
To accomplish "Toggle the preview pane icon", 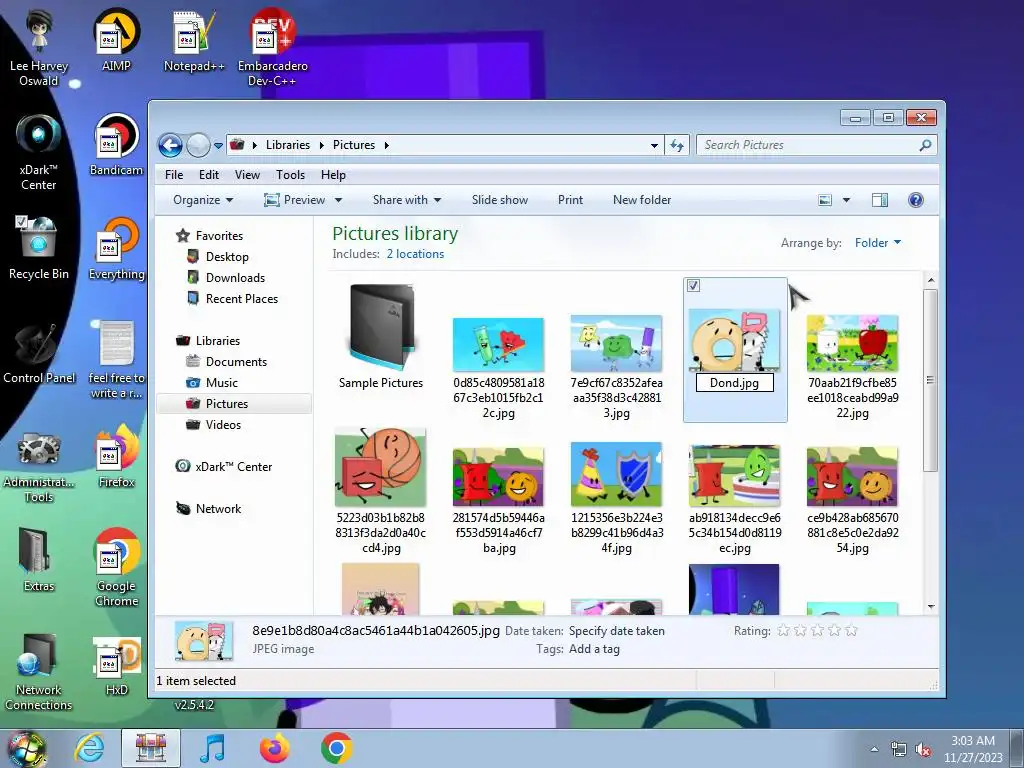I will (x=880, y=200).
